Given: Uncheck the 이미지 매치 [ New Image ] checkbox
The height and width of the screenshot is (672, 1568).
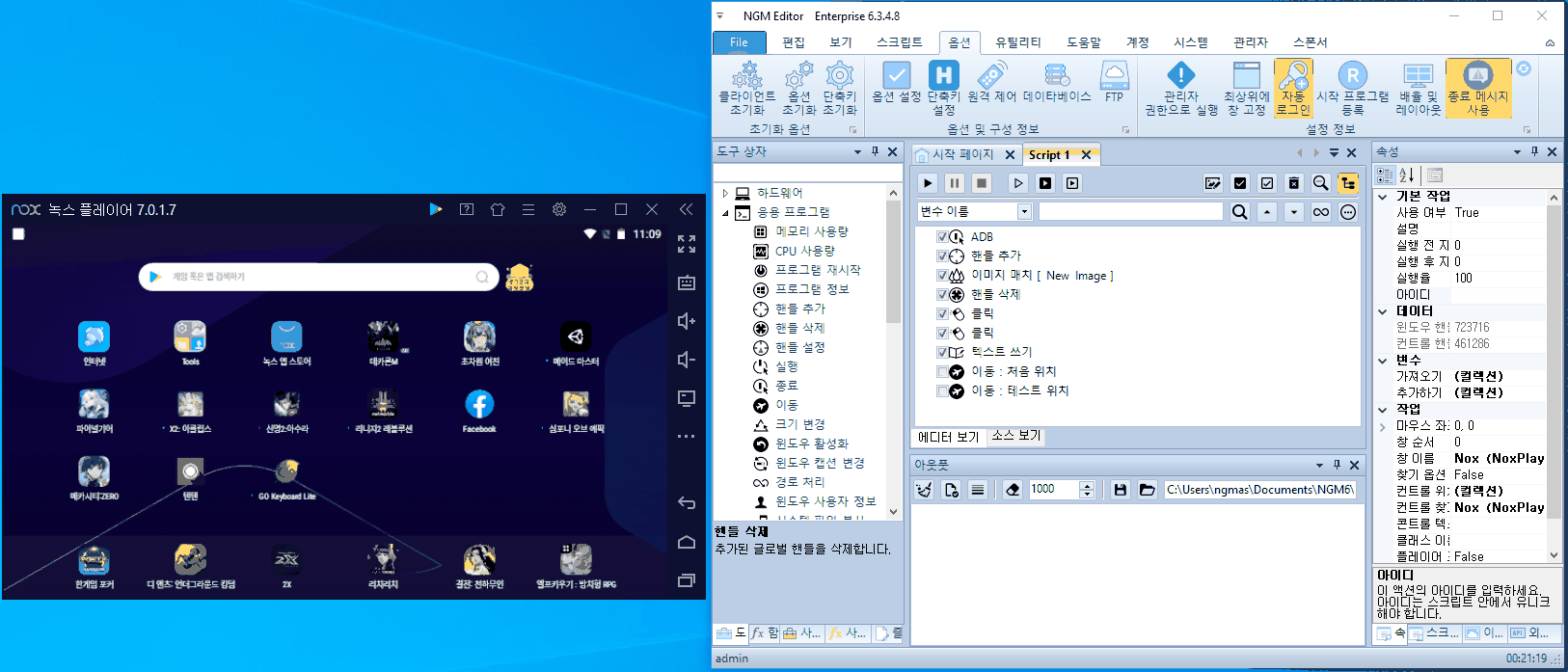Looking at the screenshot, I should coord(942,276).
